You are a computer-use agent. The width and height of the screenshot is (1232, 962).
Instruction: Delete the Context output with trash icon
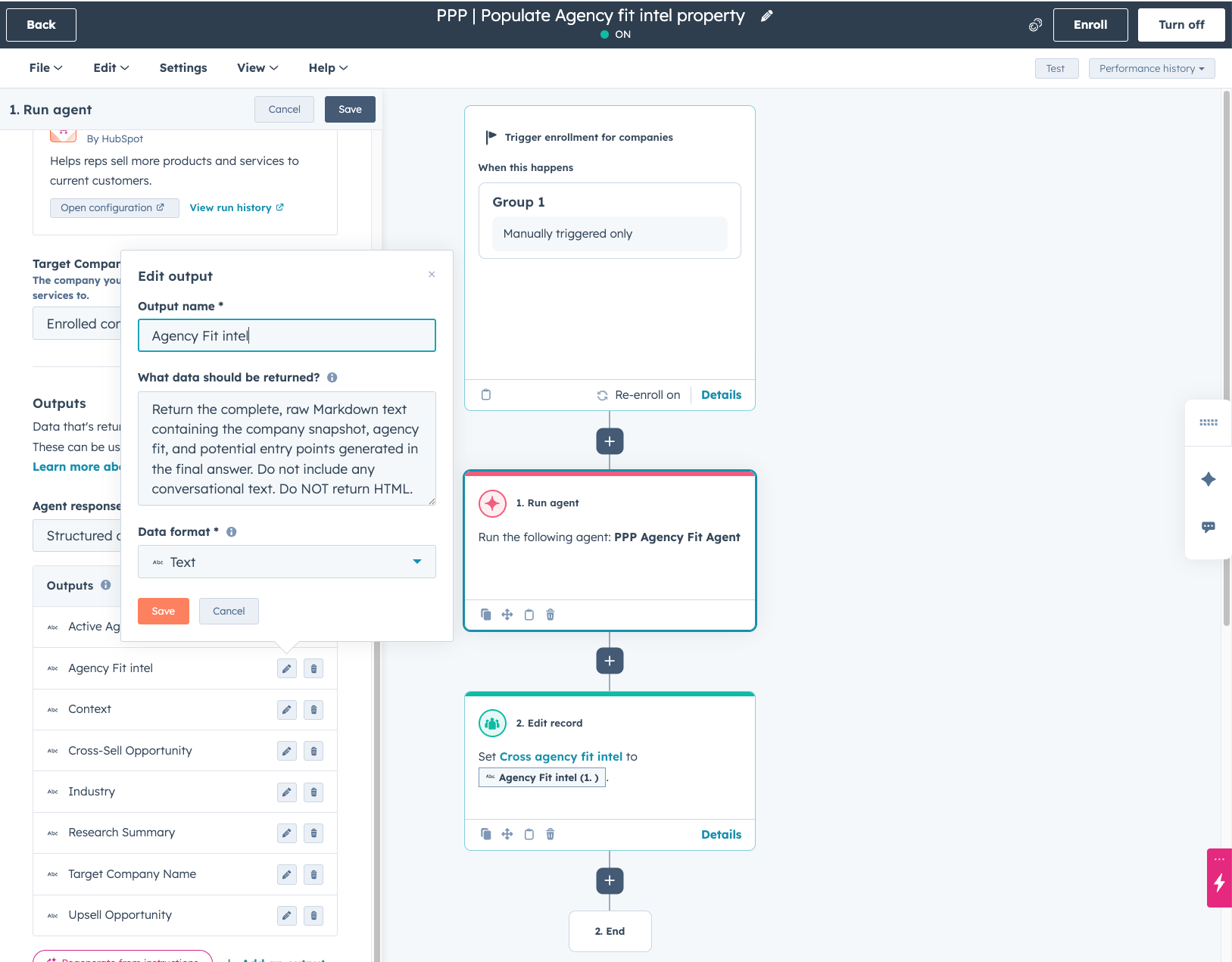click(313, 709)
